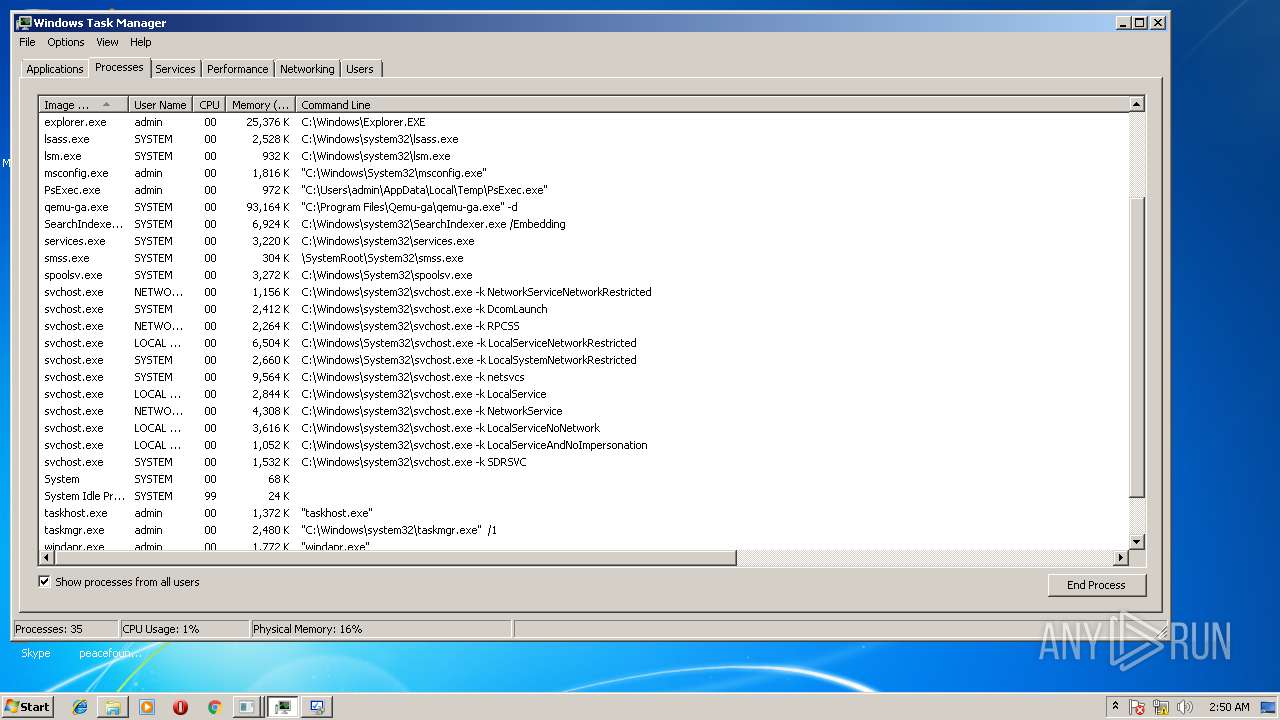Switch to the Networking tab
The height and width of the screenshot is (720, 1280).
click(x=307, y=69)
